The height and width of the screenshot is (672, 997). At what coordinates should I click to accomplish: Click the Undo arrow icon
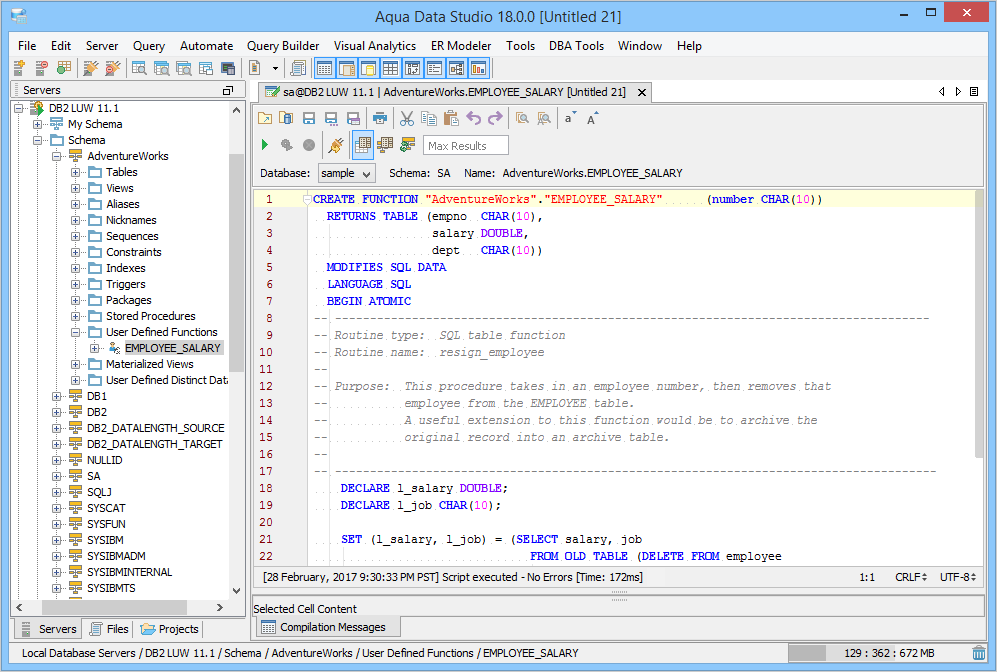coord(473,118)
